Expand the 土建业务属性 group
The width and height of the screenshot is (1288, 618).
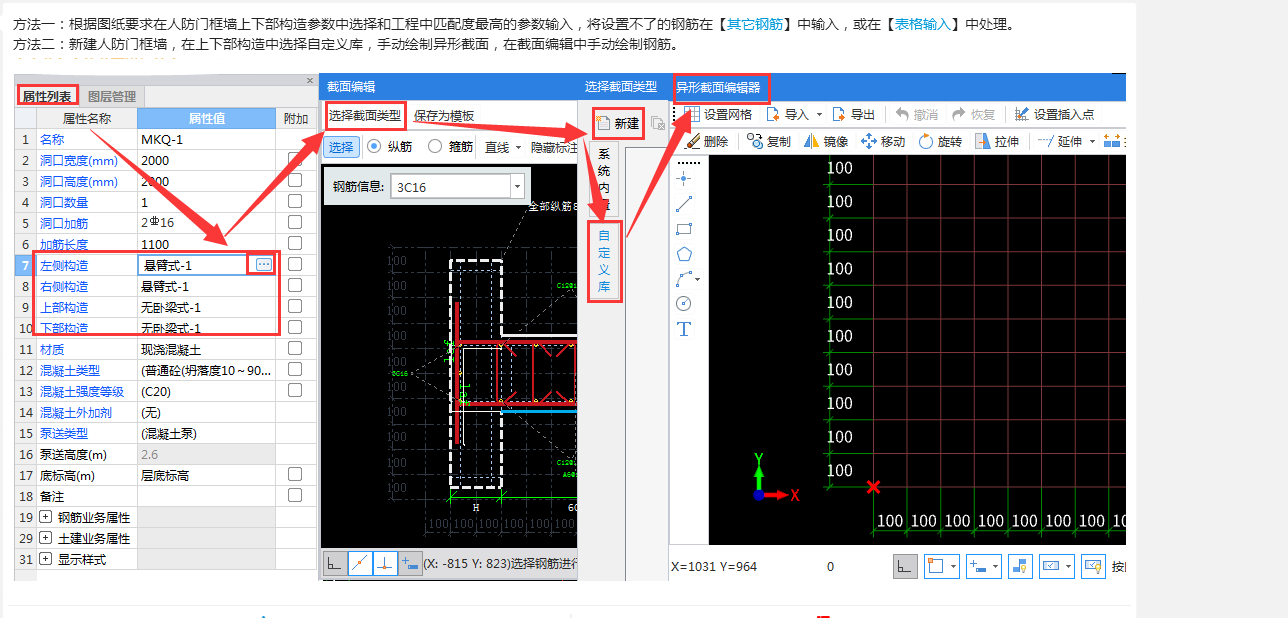[x=45, y=538]
